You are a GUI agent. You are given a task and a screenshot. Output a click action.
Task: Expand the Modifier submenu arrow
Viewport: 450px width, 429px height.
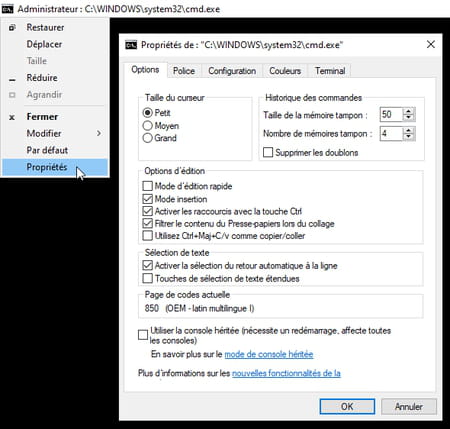(99, 133)
